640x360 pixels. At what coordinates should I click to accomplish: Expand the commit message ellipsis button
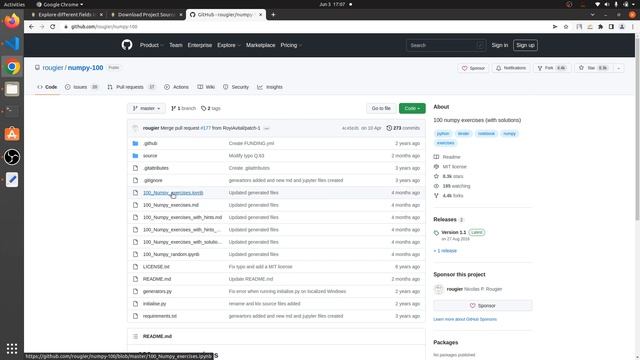click(267, 128)
